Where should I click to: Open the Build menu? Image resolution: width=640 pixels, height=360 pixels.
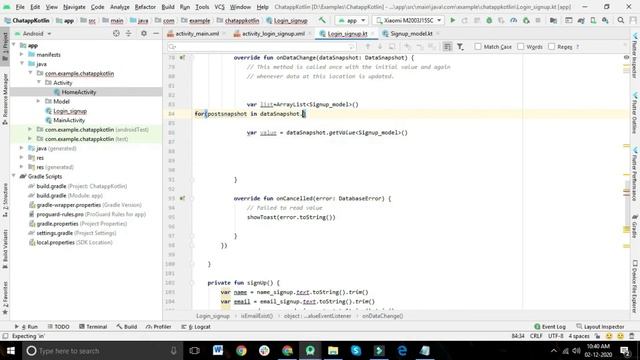(x=168, y=7)
